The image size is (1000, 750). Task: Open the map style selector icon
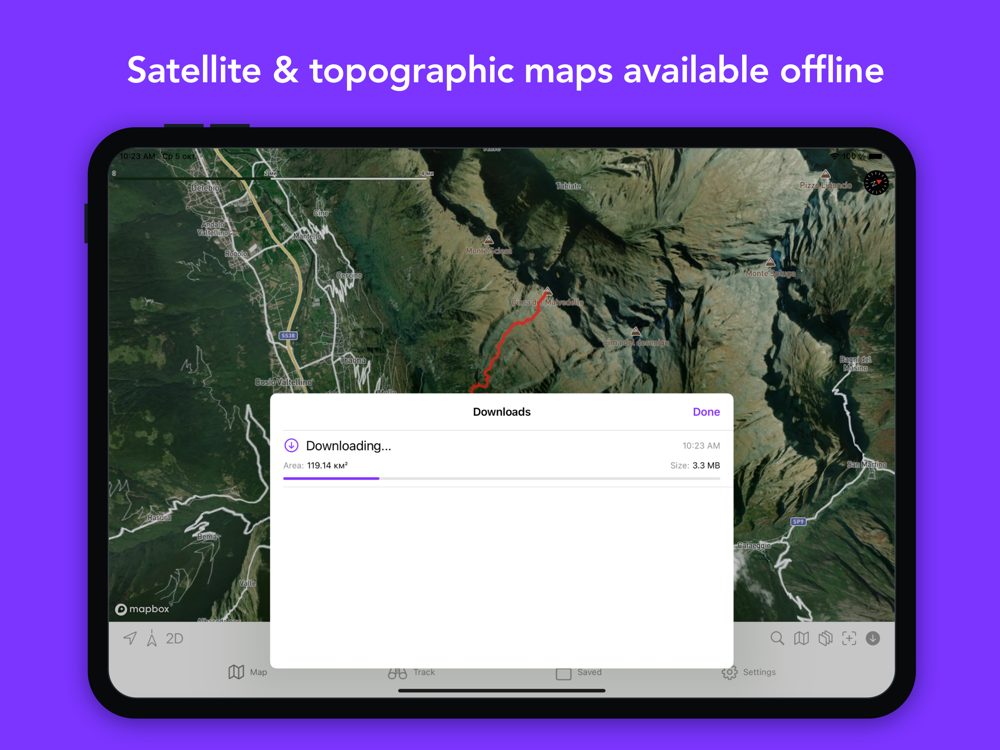(x=801, y=638)
